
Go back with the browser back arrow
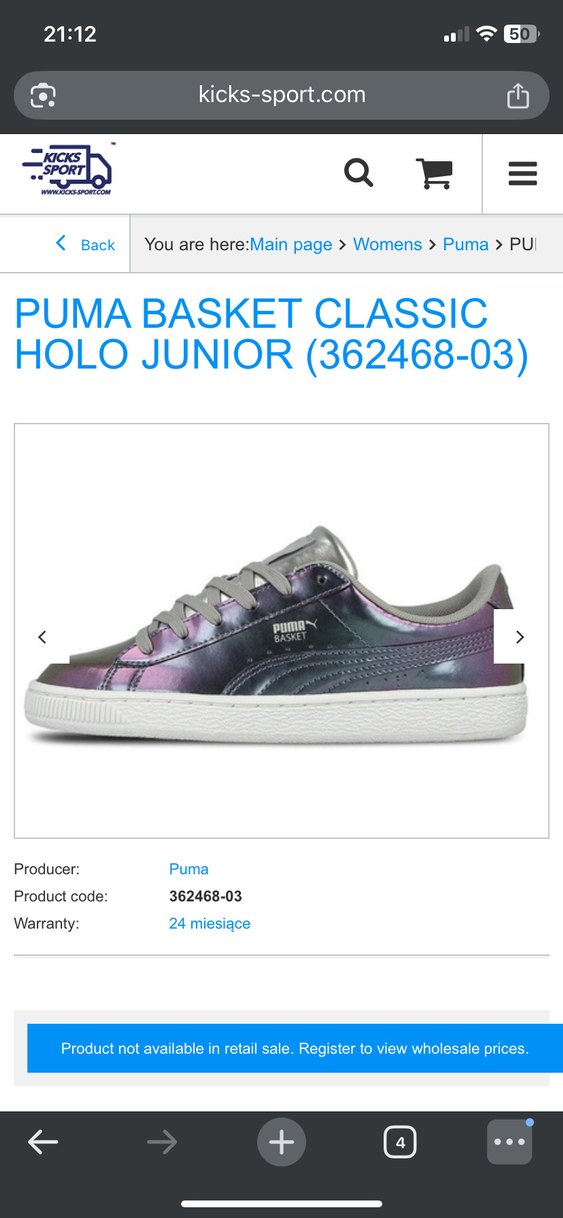coord(43,1142)
